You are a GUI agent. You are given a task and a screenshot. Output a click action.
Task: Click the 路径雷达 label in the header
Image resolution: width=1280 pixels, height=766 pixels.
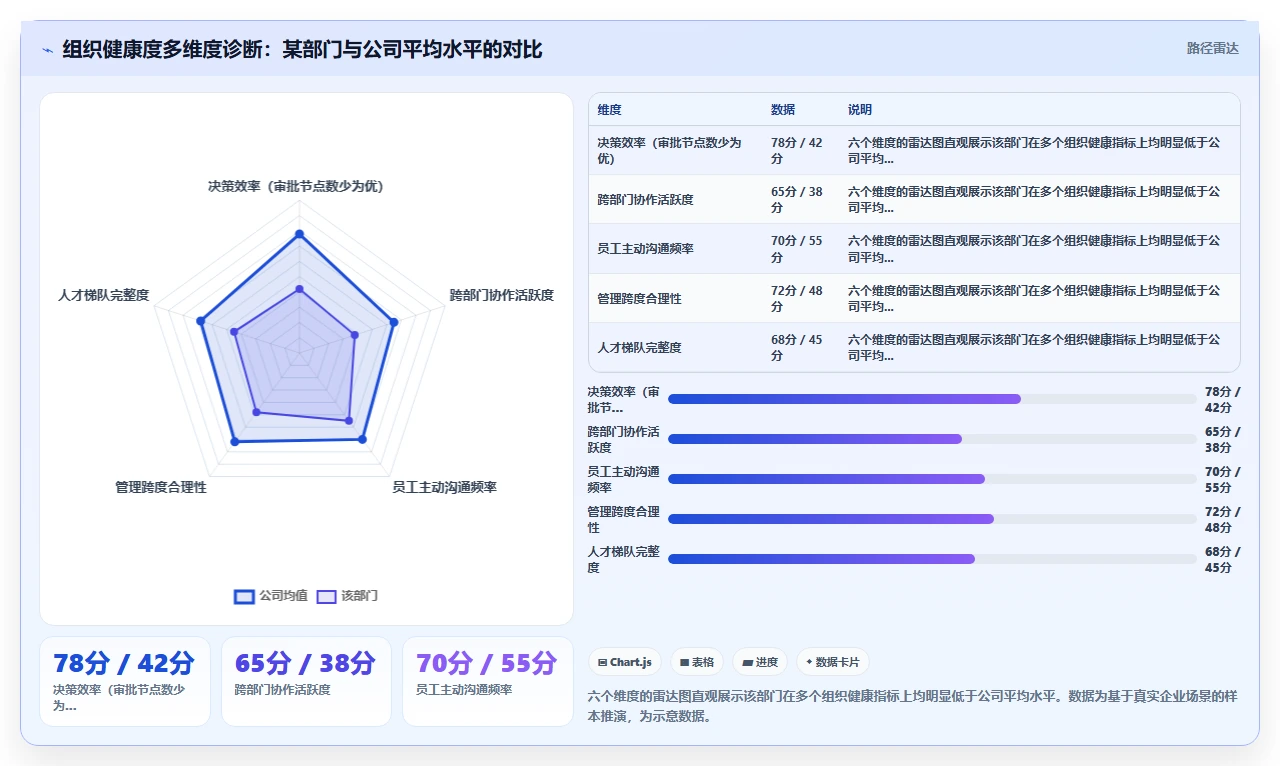1212,48
